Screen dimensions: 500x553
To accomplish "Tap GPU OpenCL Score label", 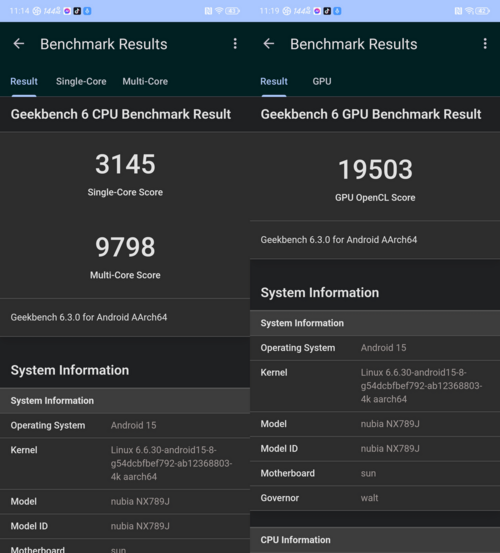I will 375,198.
